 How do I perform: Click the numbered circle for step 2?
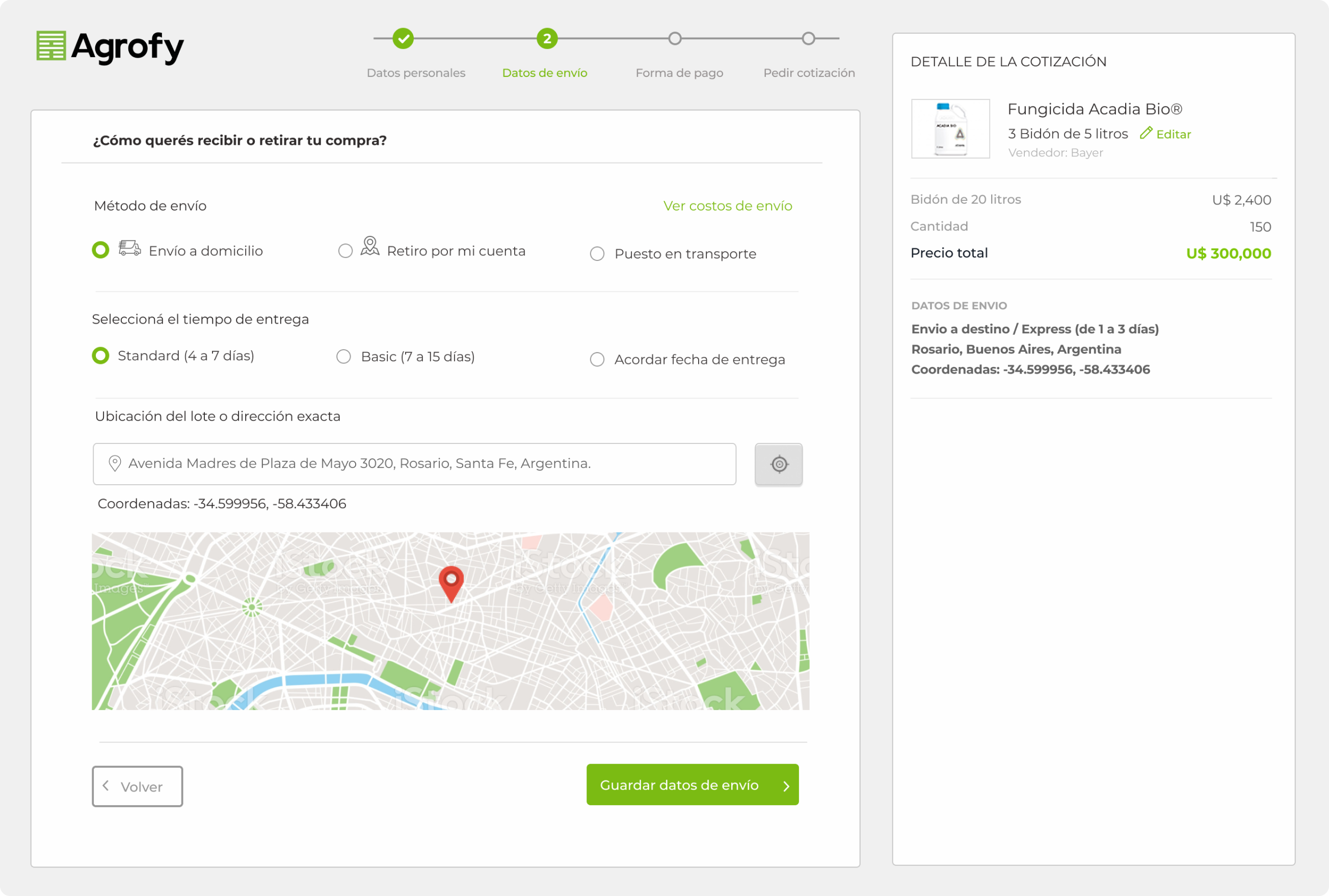tap(546, 39)
